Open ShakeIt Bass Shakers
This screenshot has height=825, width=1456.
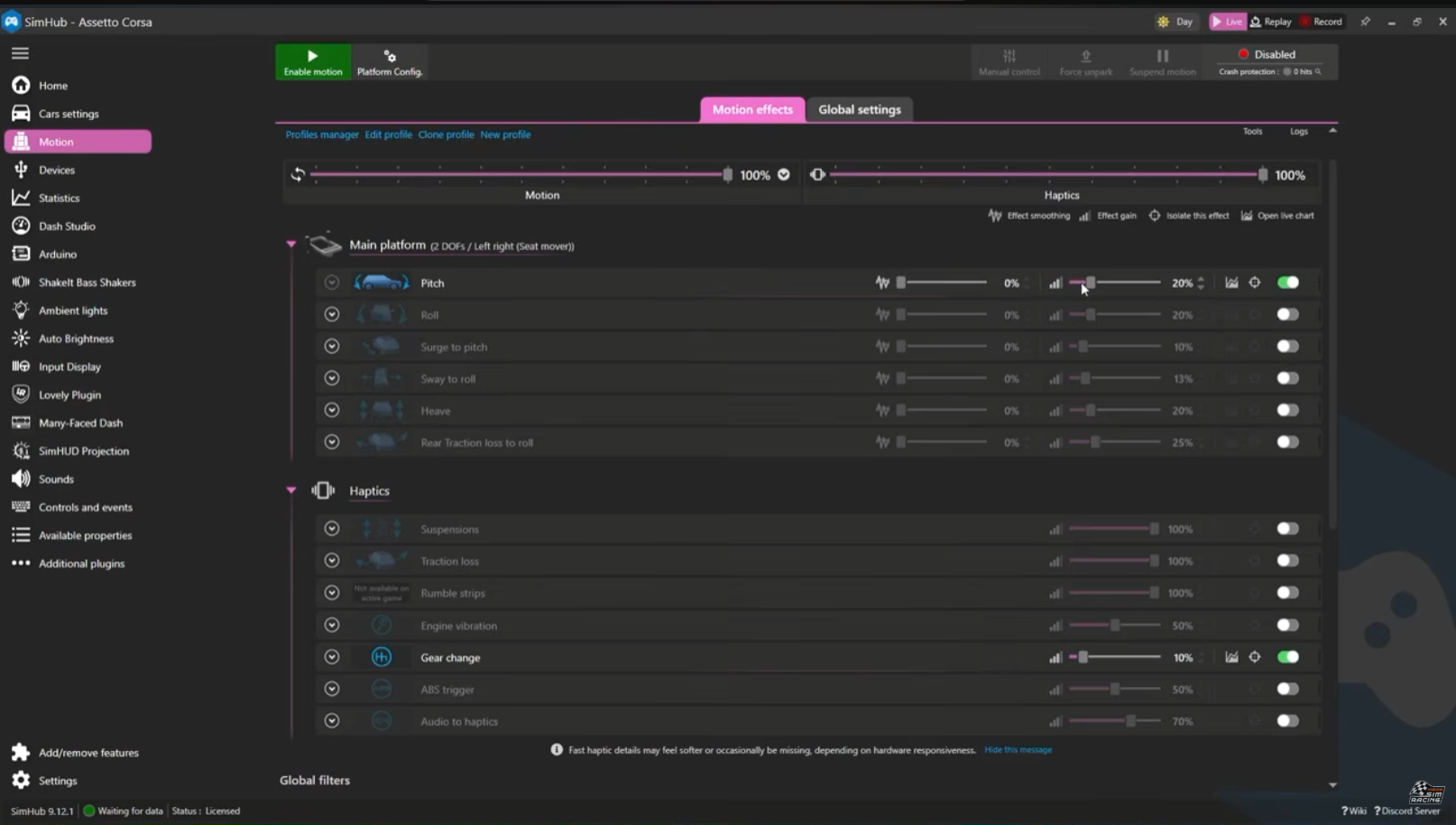[x=87, y=283]
